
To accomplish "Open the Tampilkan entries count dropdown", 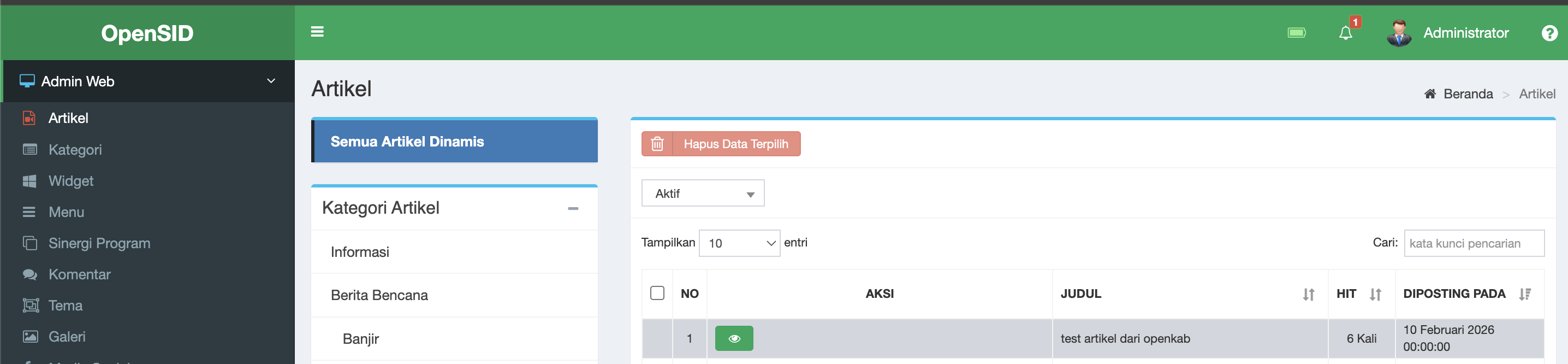I will point(739,243).
